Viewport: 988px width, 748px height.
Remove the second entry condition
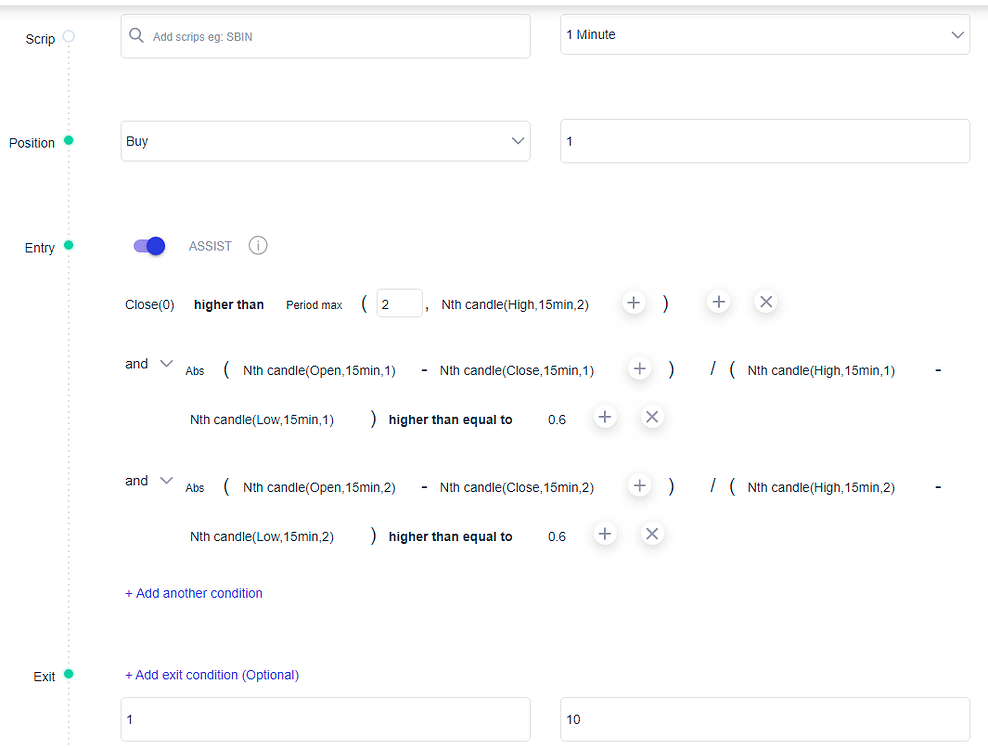pos(651,417)
